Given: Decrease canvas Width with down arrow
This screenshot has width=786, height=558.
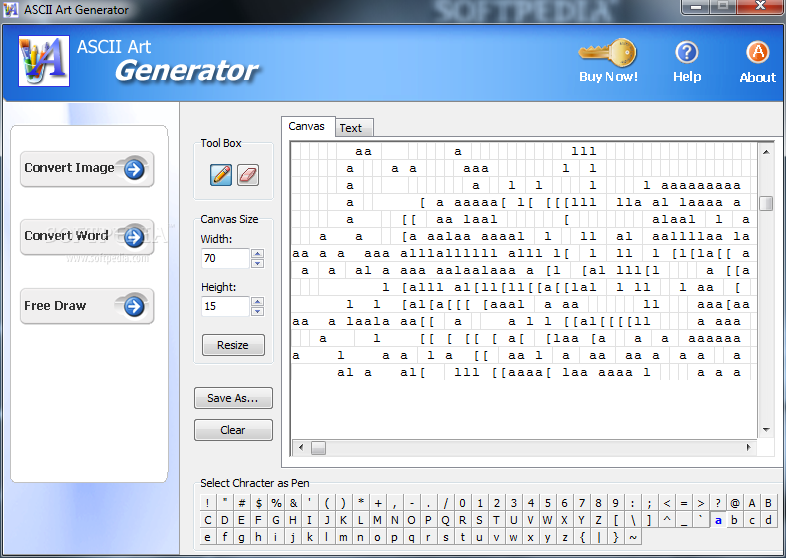Looking at the screenshot, I should [257, 263].
